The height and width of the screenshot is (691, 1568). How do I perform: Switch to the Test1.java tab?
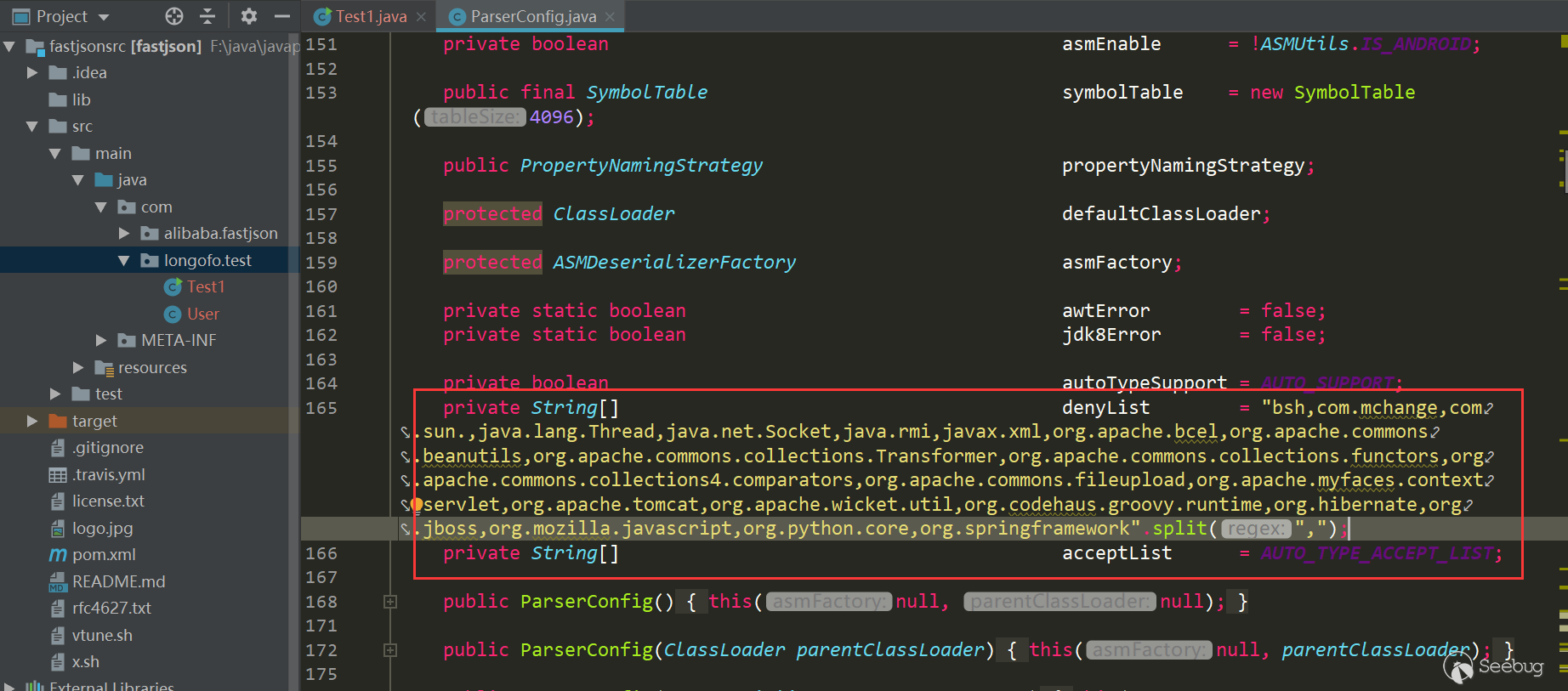point(371,16)
